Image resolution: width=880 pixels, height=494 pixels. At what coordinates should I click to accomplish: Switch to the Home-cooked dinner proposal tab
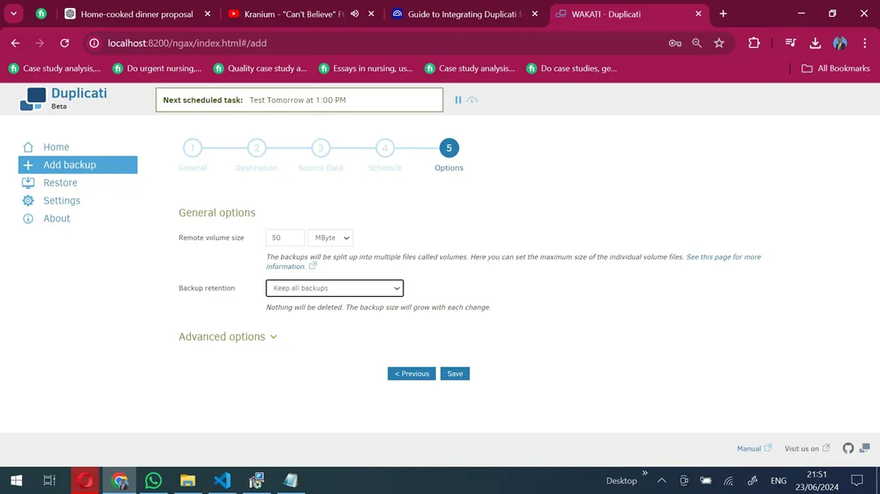tap(136, 14)
